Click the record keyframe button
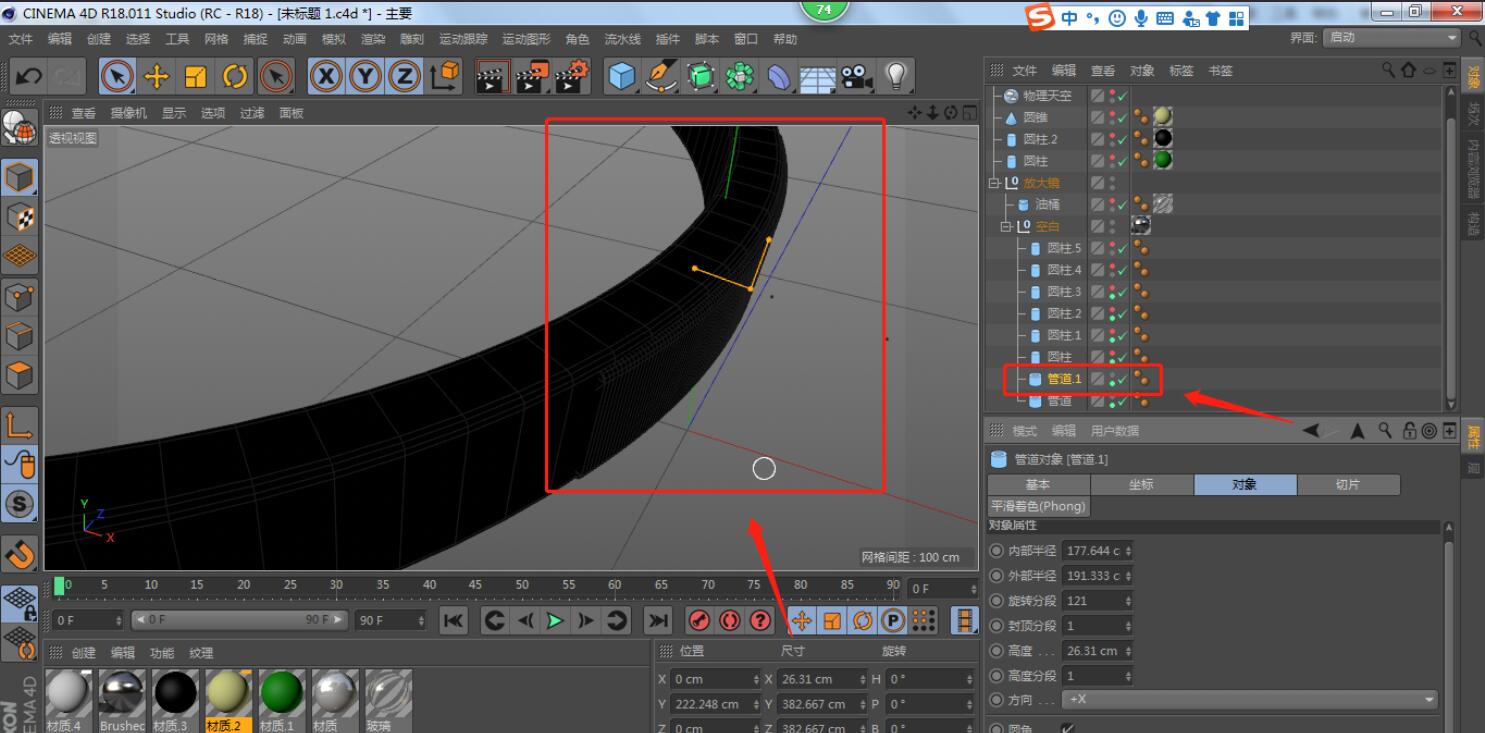 point(700,621)
